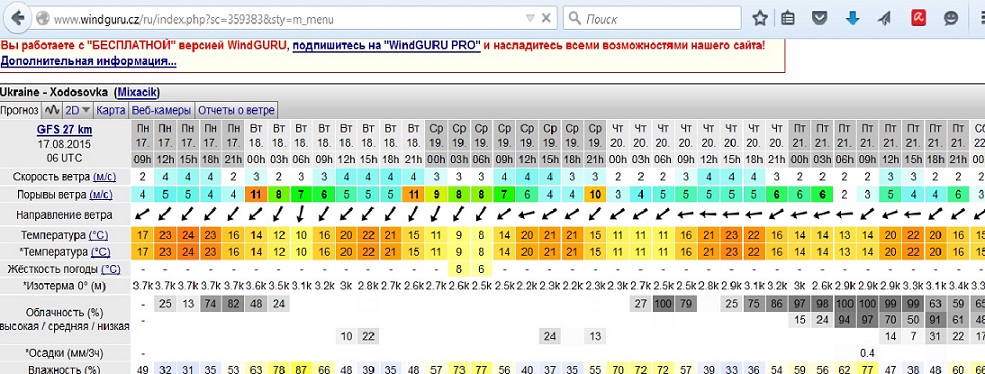Image resolution: width=985 pixels, height=374 pixels.
Task: Open downloads via blue arrow icon
Action: tap(852, 18)
